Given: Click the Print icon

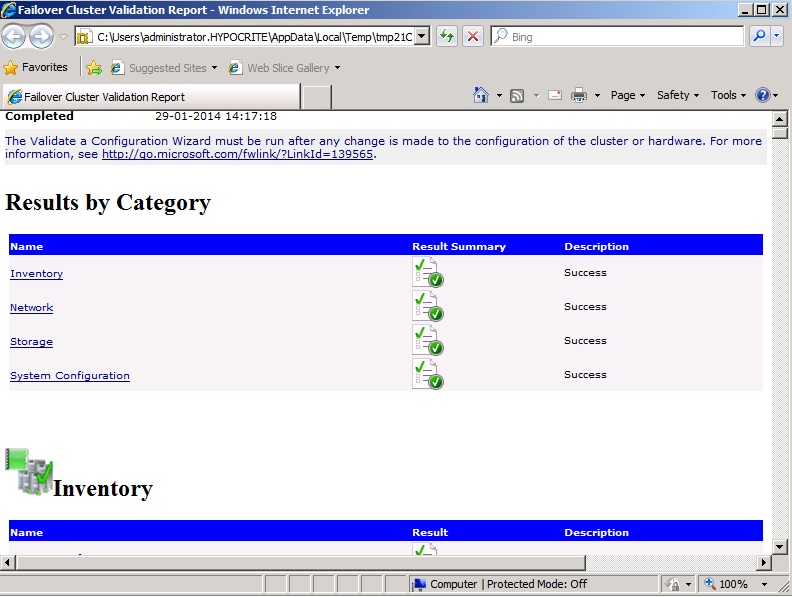Looking at the screenshot, I should (579, 95).
